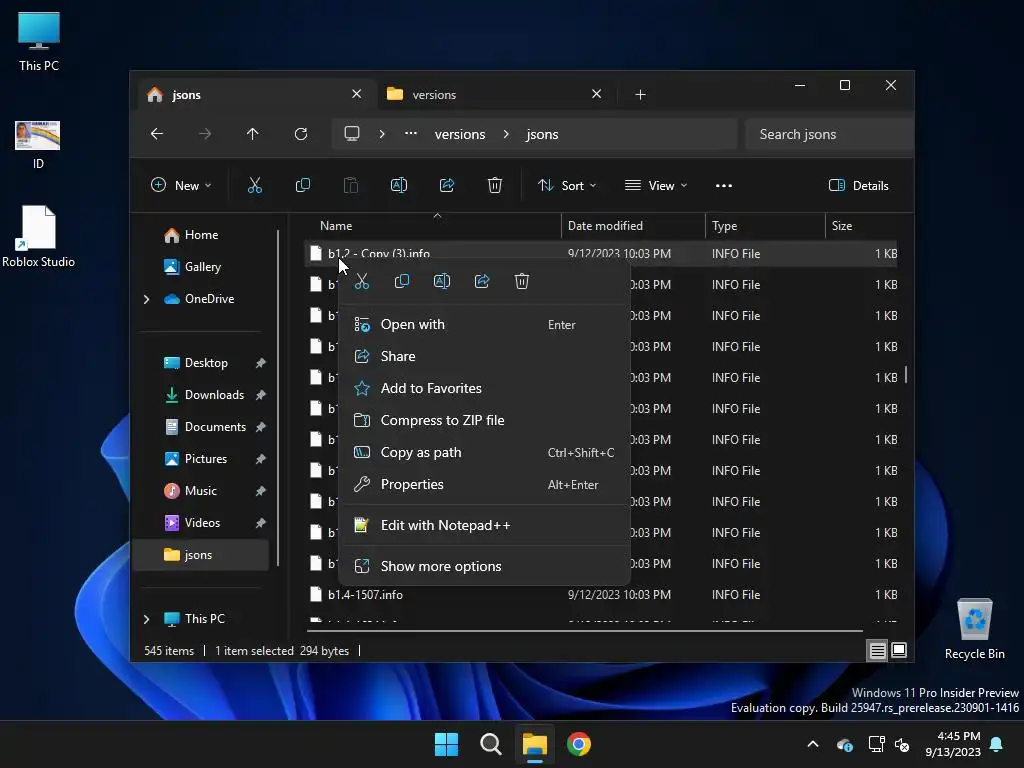Go back with the Back arrow
The image size is (1024, 768).
(x=157, y=135)
